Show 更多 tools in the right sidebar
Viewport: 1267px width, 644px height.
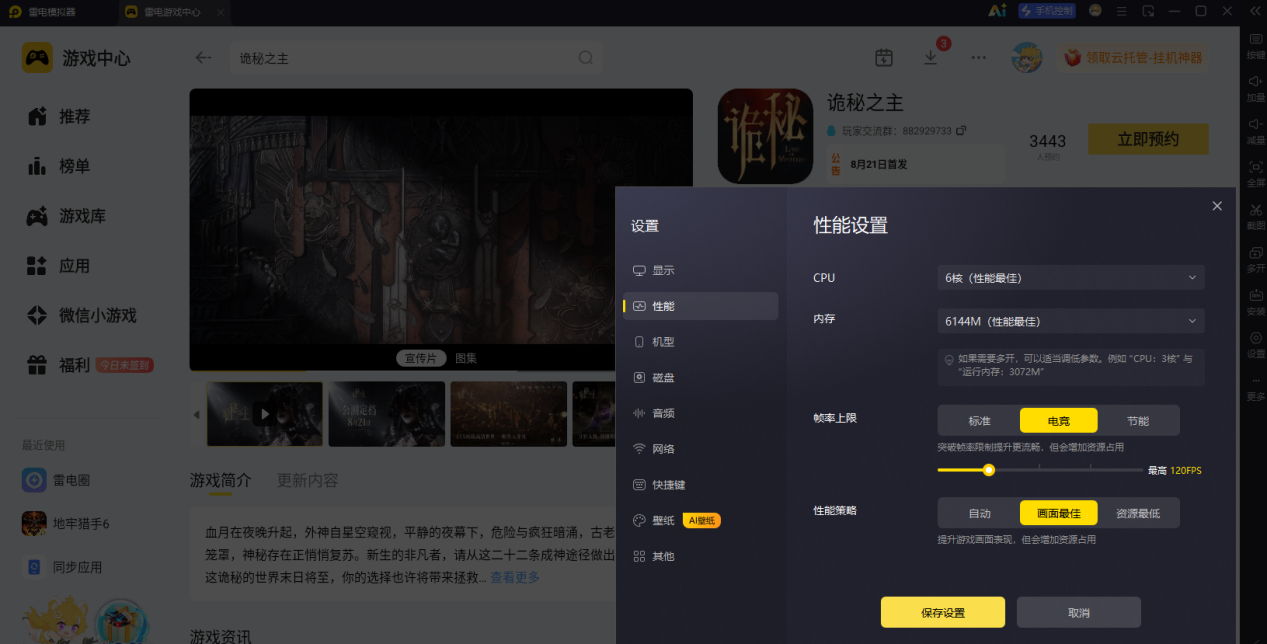[1255, 387]
